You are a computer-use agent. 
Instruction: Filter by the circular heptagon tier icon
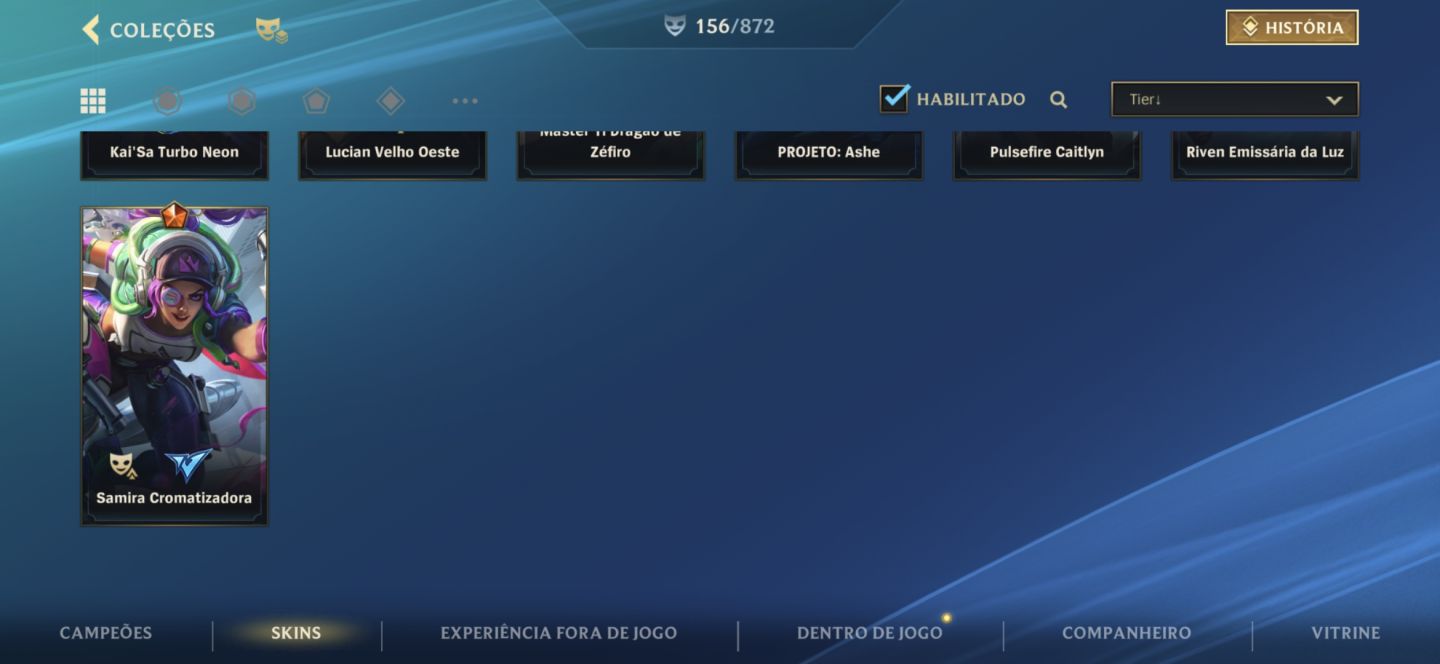[x=167, y=100]
